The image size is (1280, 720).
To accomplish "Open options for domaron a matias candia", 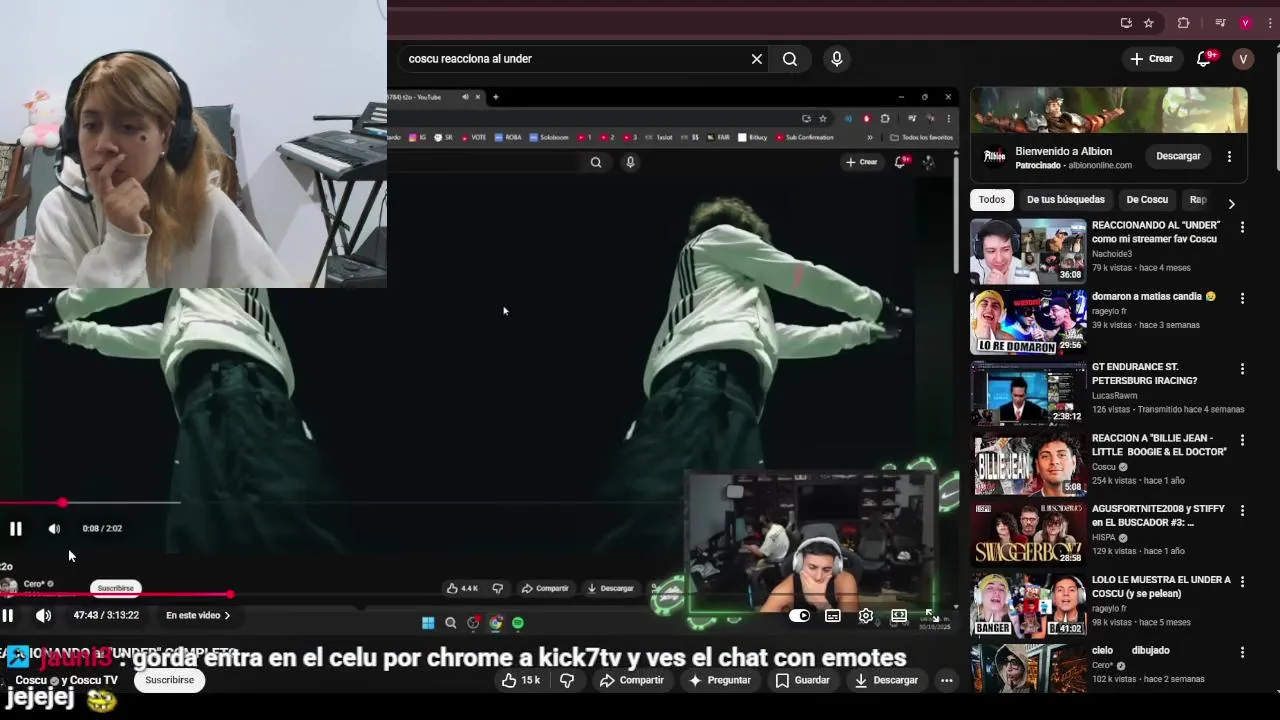I will click(1242, 298).
